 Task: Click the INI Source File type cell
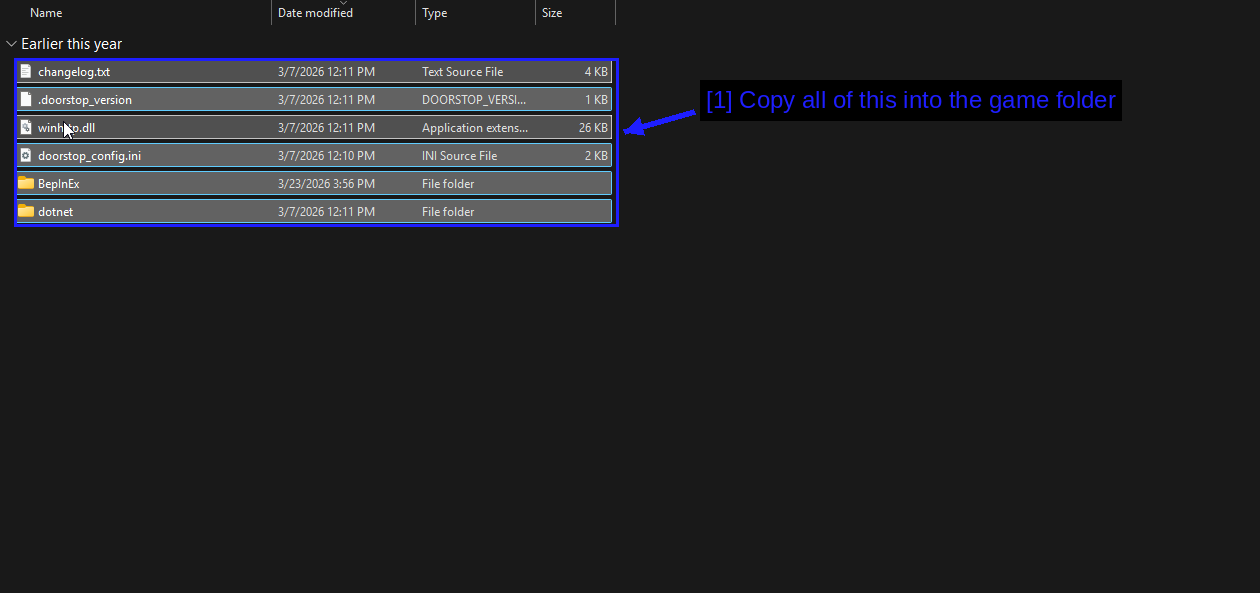(x=459, y=156)
